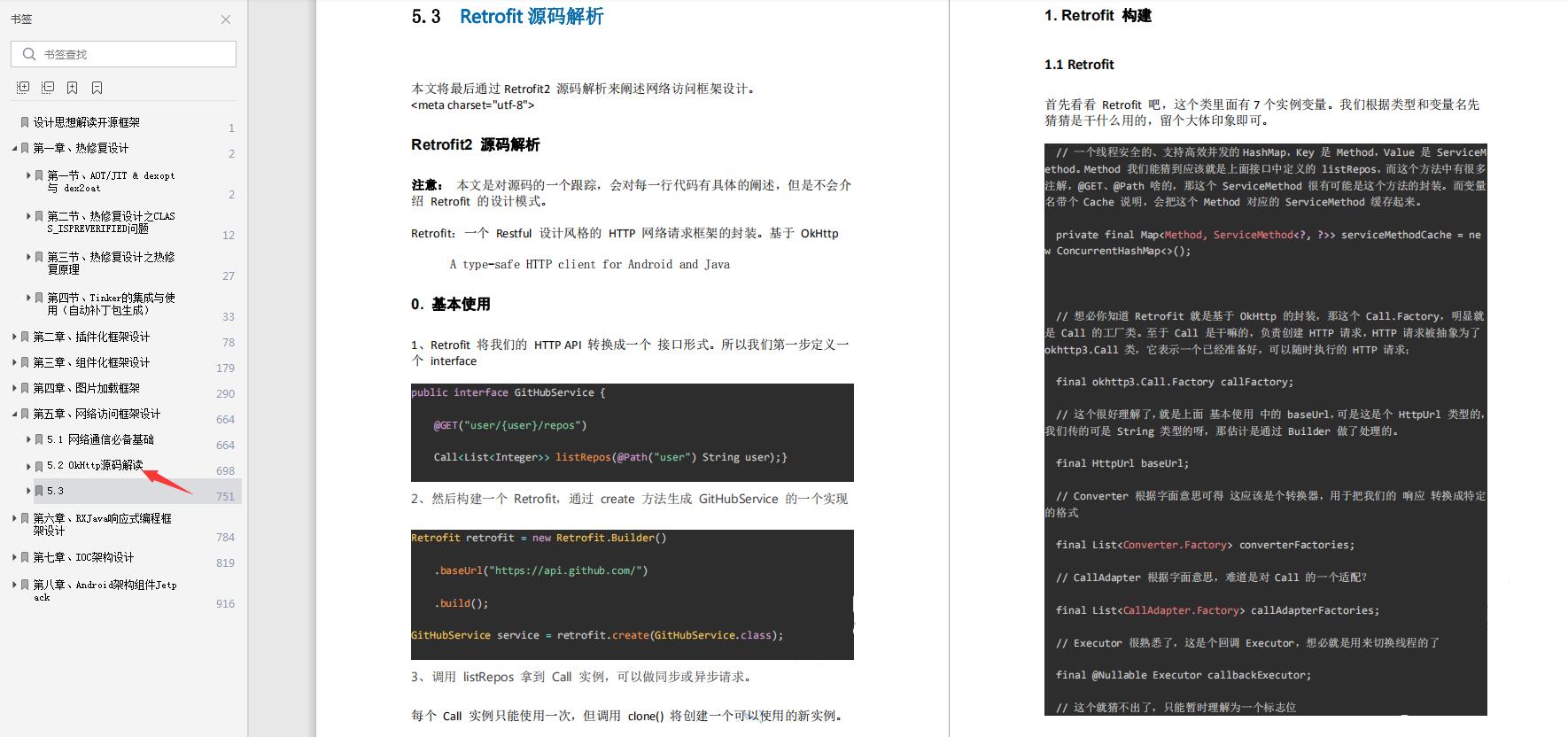Add a new bookmark using plus-bookmark icon
1568x737 pixels.
tap(73, 88)
